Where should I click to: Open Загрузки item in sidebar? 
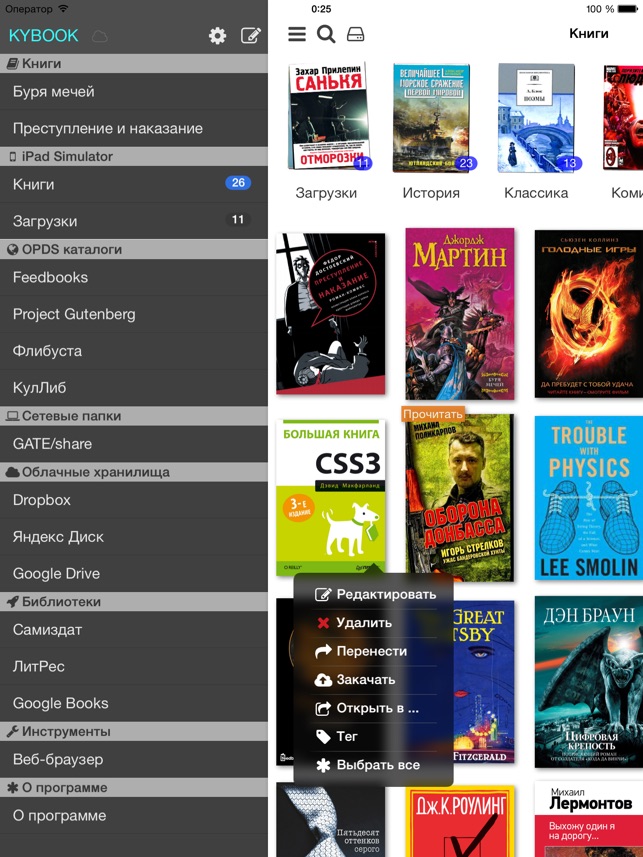pos(134,221)
